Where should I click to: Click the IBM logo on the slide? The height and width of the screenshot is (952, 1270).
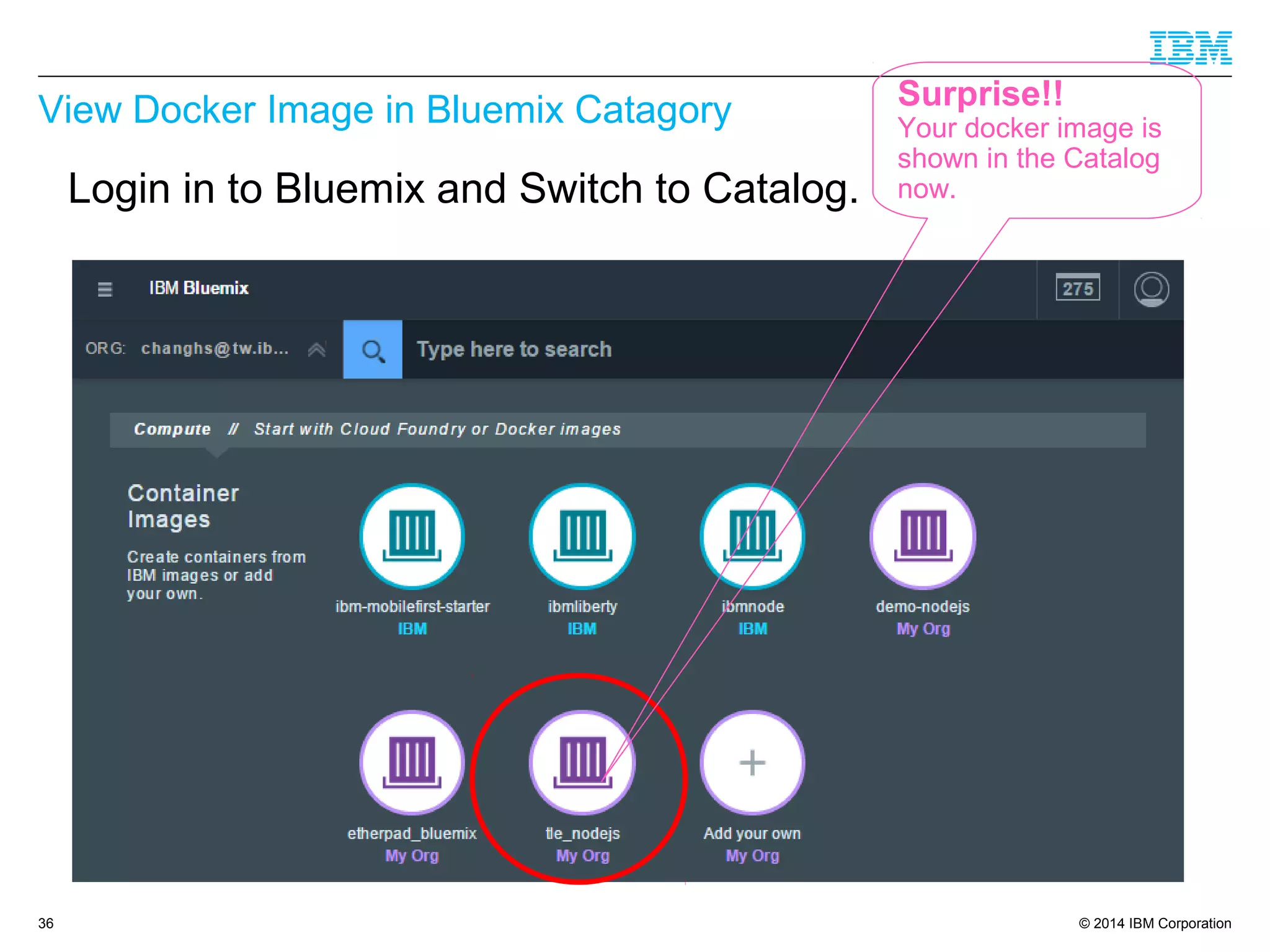pos(1191,48)
